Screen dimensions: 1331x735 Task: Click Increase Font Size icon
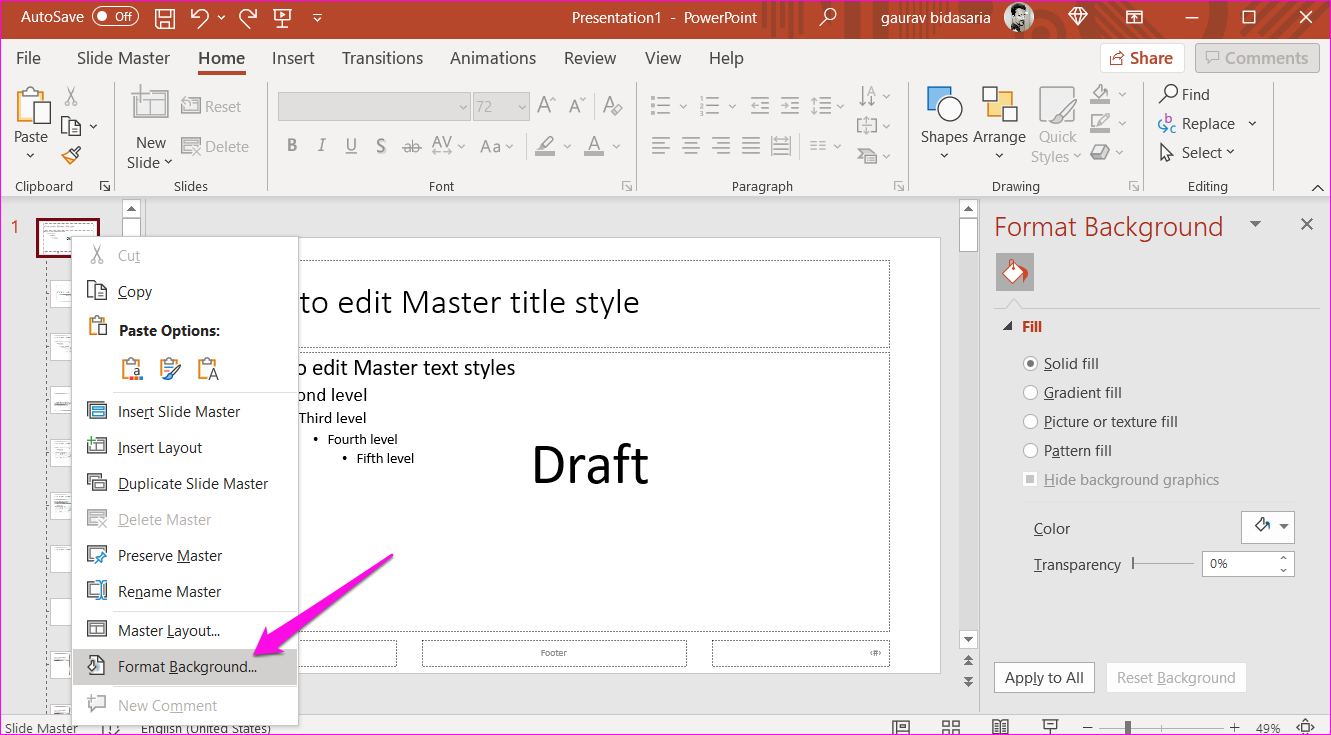(546, 105)
